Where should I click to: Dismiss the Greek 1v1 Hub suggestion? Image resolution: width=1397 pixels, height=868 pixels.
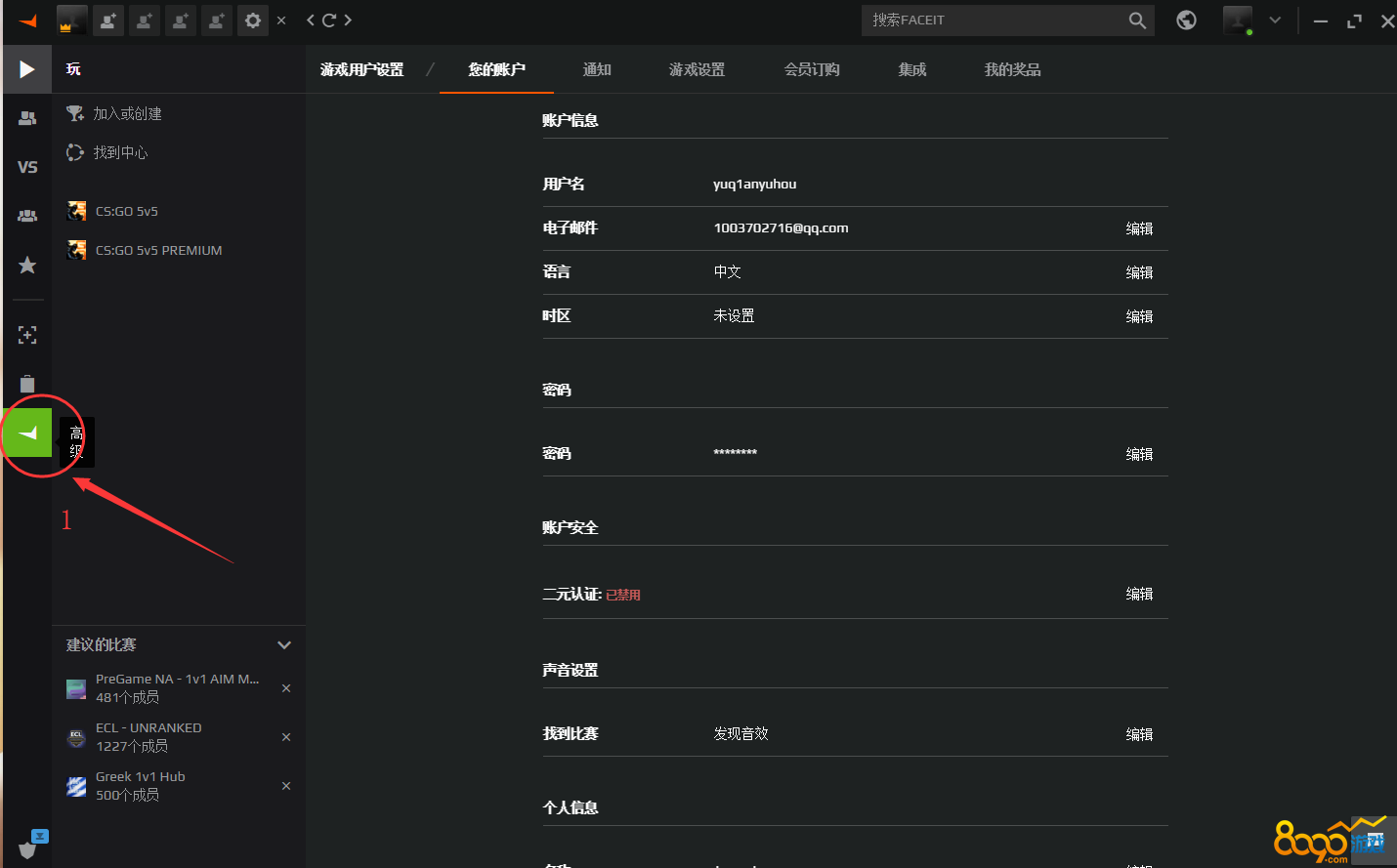point(286,786)
